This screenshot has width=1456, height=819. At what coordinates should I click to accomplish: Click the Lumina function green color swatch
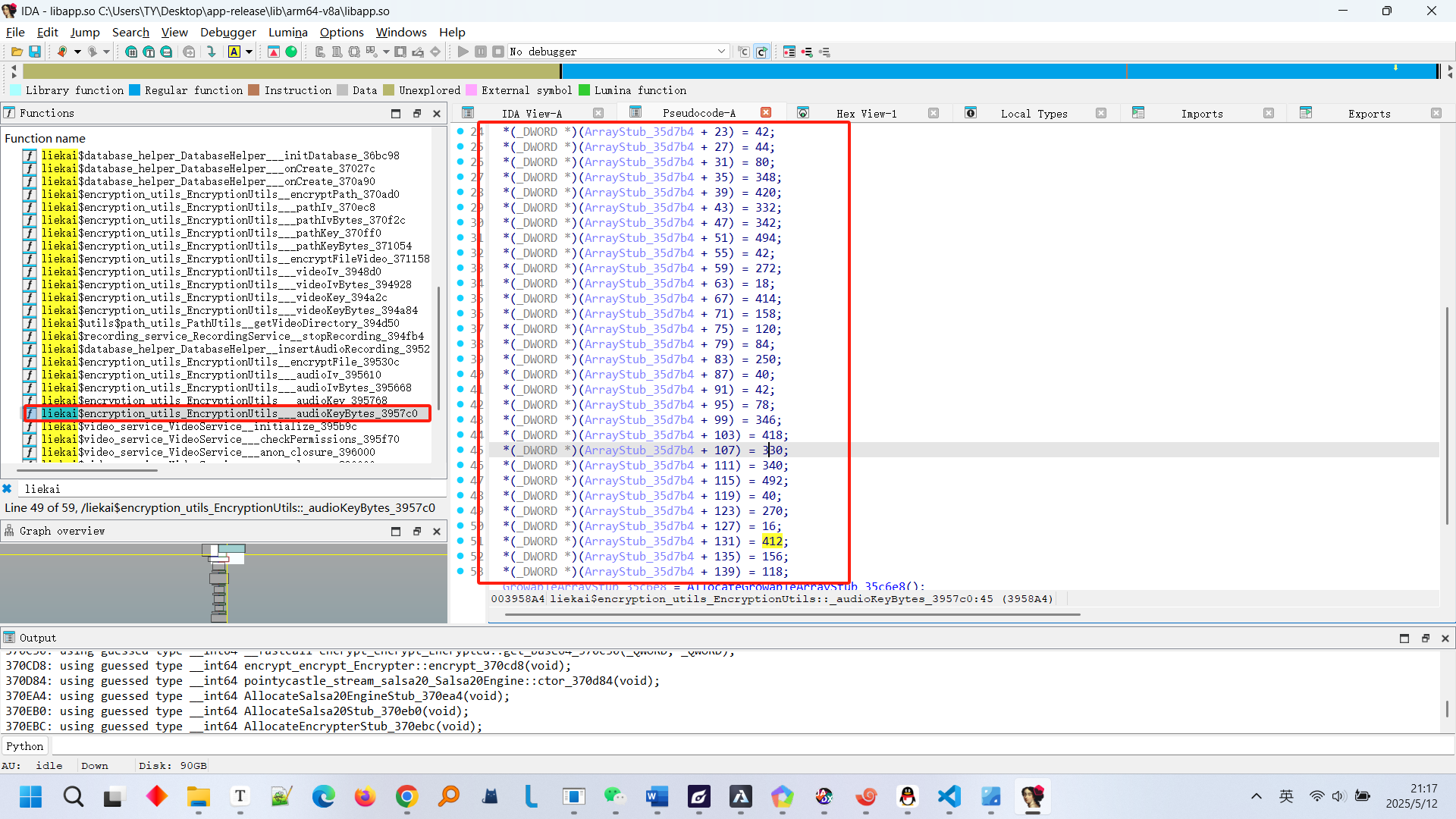pos(584,90)
